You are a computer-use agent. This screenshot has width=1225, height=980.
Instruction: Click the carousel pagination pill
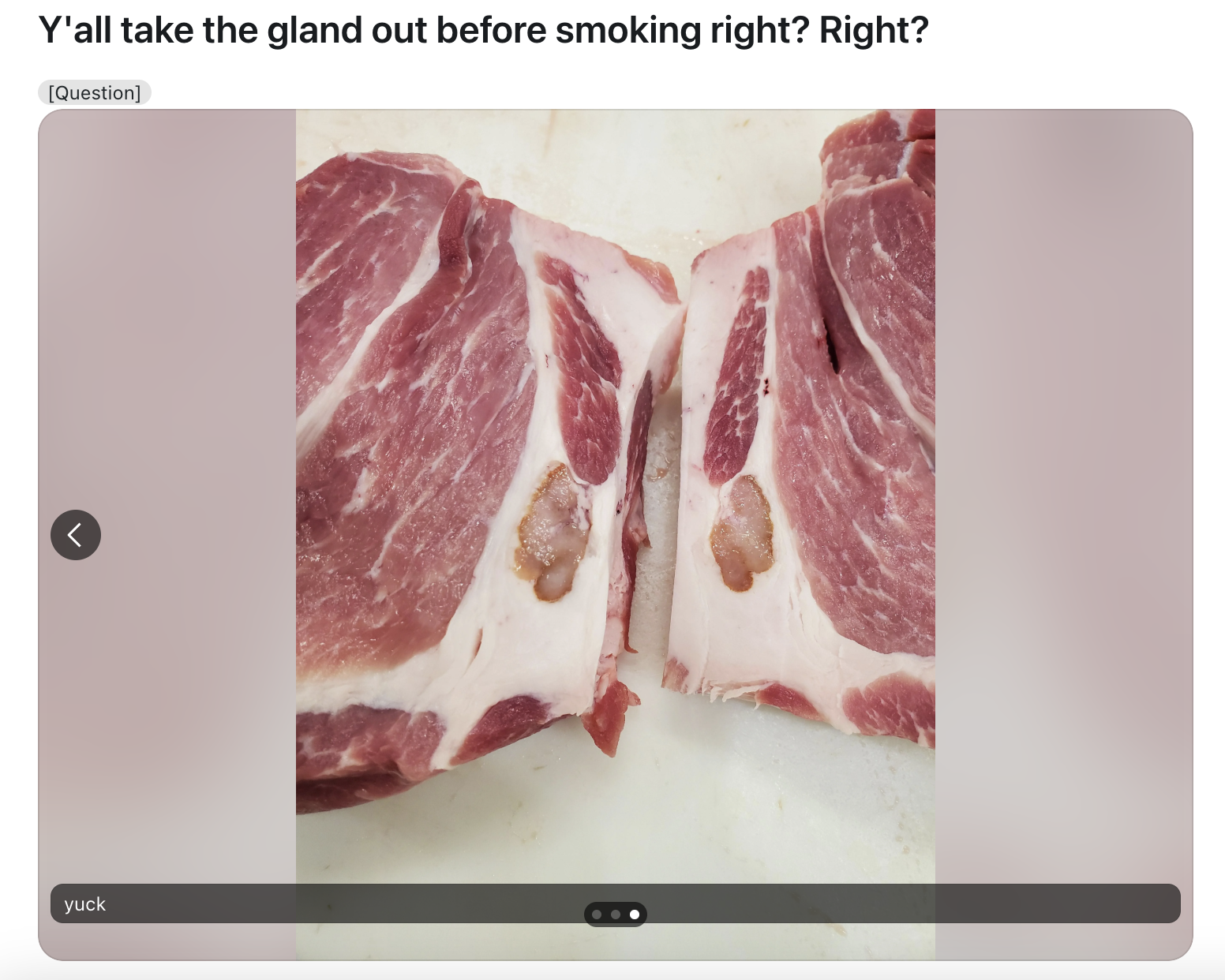616,915
